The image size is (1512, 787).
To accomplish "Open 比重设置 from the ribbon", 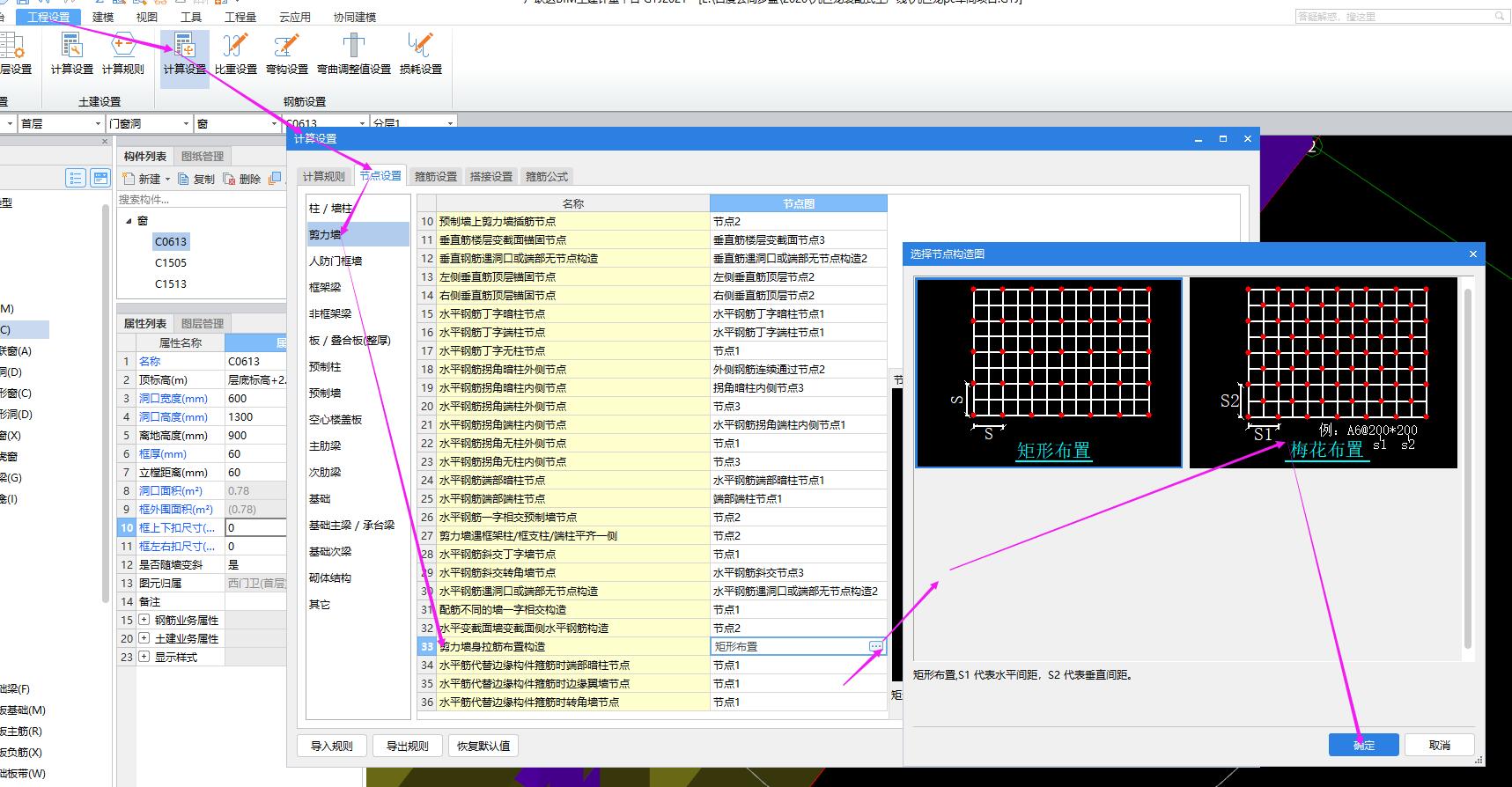I will (235, 55).
